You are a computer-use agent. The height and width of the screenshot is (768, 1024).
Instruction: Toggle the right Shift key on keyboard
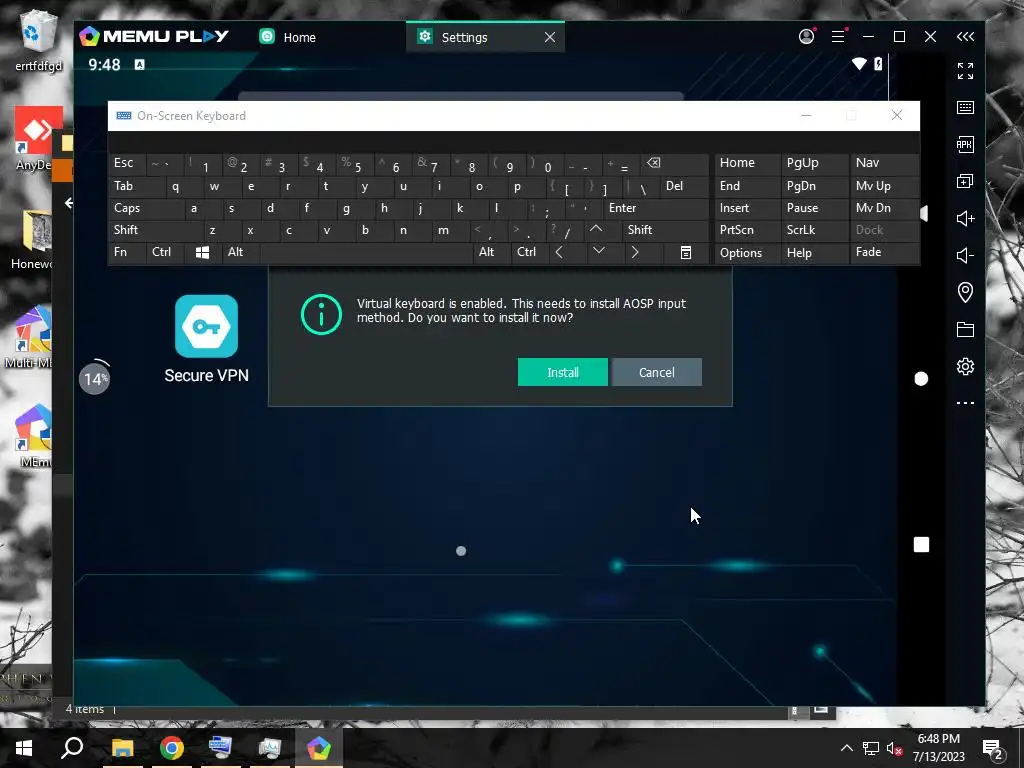click(x=665, y=230)
